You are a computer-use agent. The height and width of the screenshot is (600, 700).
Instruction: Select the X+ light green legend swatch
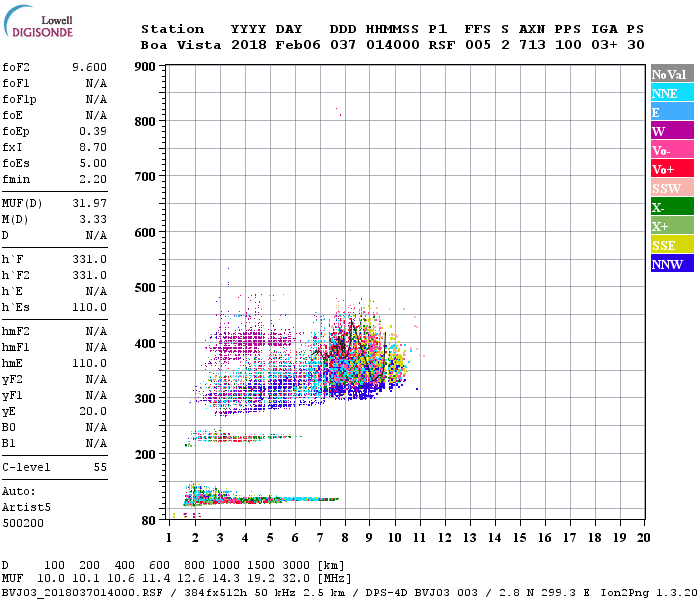(x=672, y=225)
